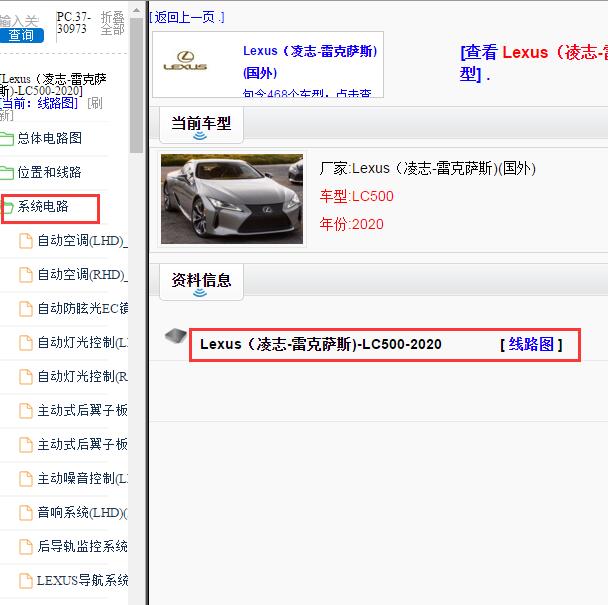This screenshot has width=608, height=605.
Task: Click the LC500 car photo thumbnail
Action: tap(232, 199)
